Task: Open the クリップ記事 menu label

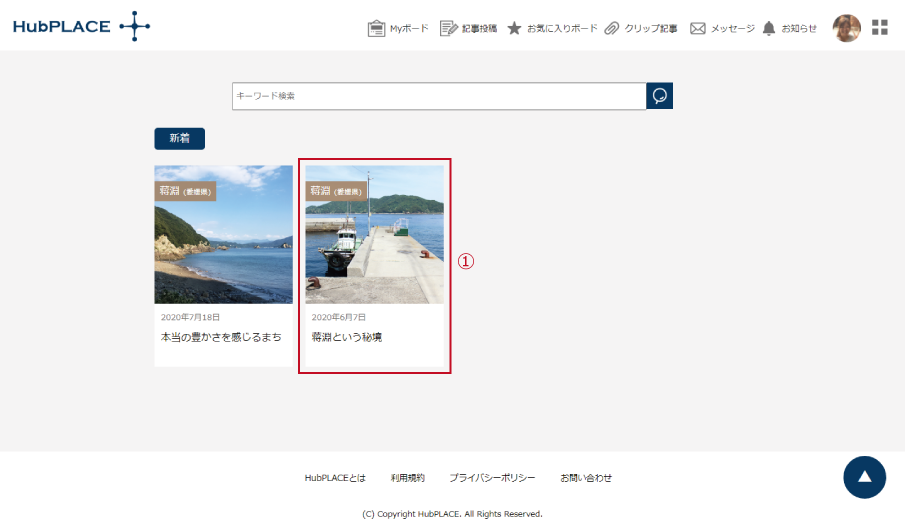Action: (x=651, y=28)
